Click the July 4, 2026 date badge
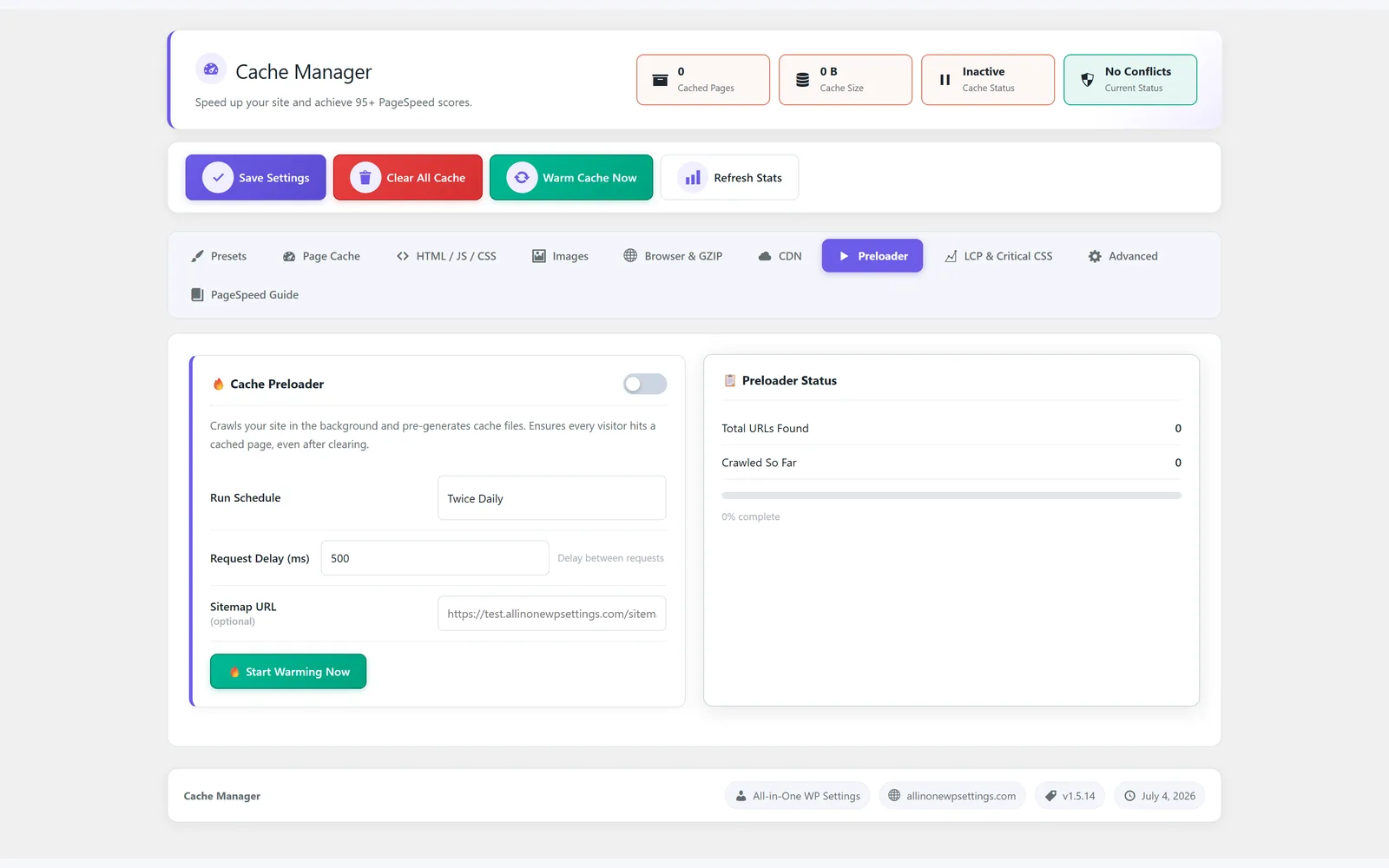1389x868 pixels. tap(1159, 796)
